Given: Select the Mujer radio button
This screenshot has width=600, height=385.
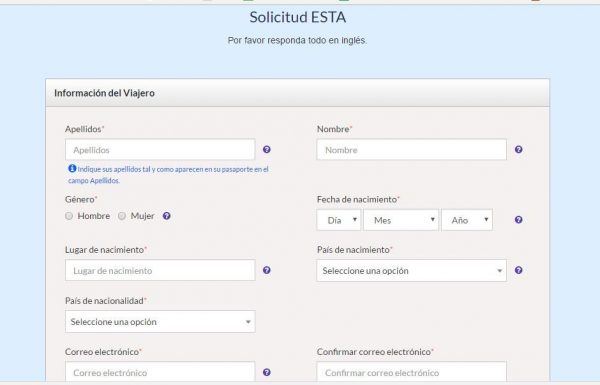Looking at the screenshot, I should pos(122,216).
